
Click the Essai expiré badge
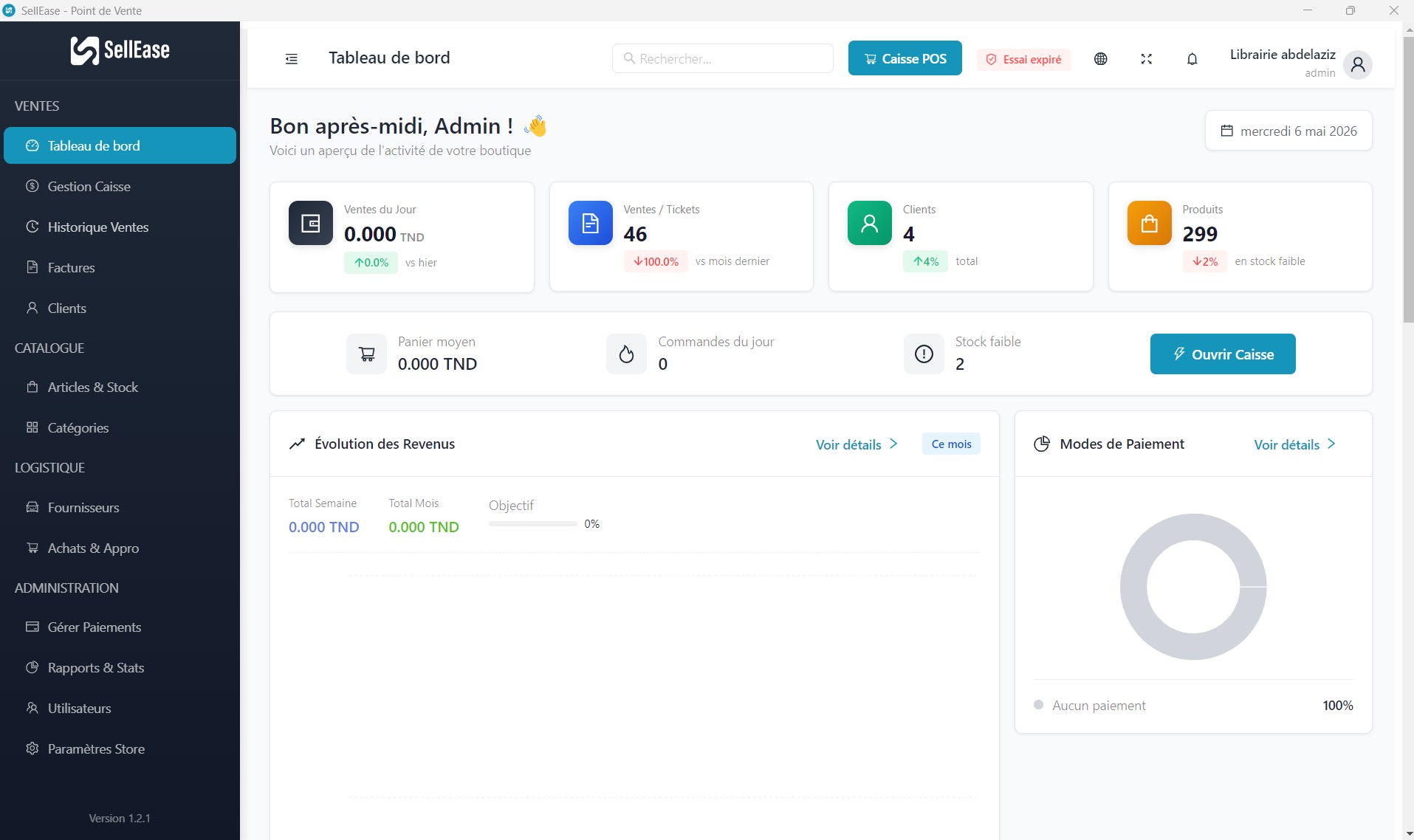1023,60
